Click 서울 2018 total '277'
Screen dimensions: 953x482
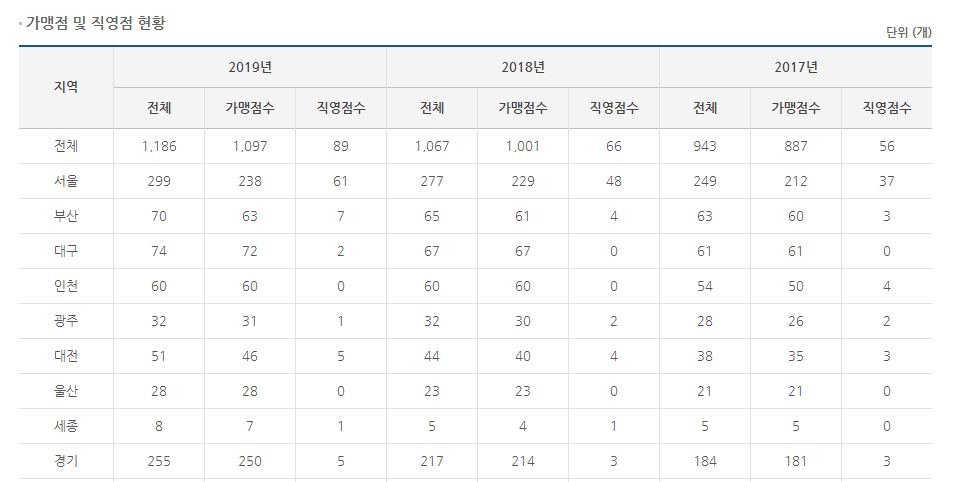pyautogui.click(x=432, y=181)
